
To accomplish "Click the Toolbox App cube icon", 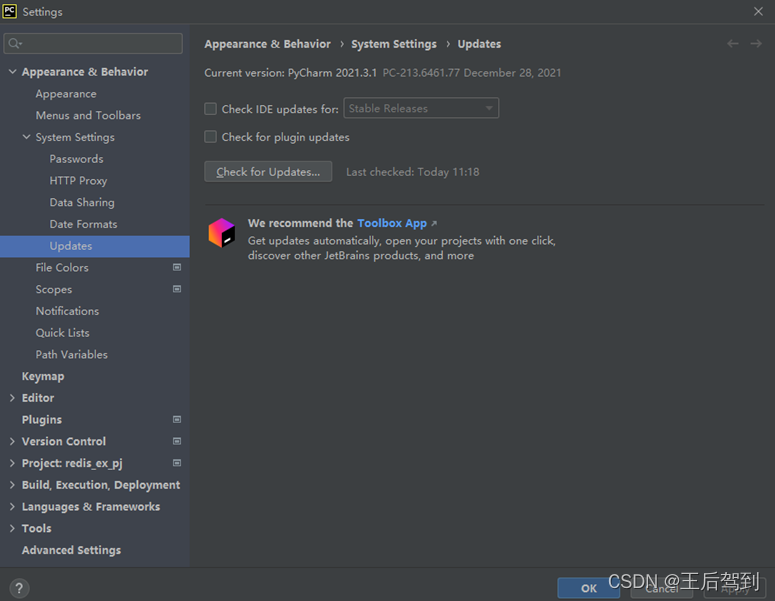I will (x=221, y=233).
